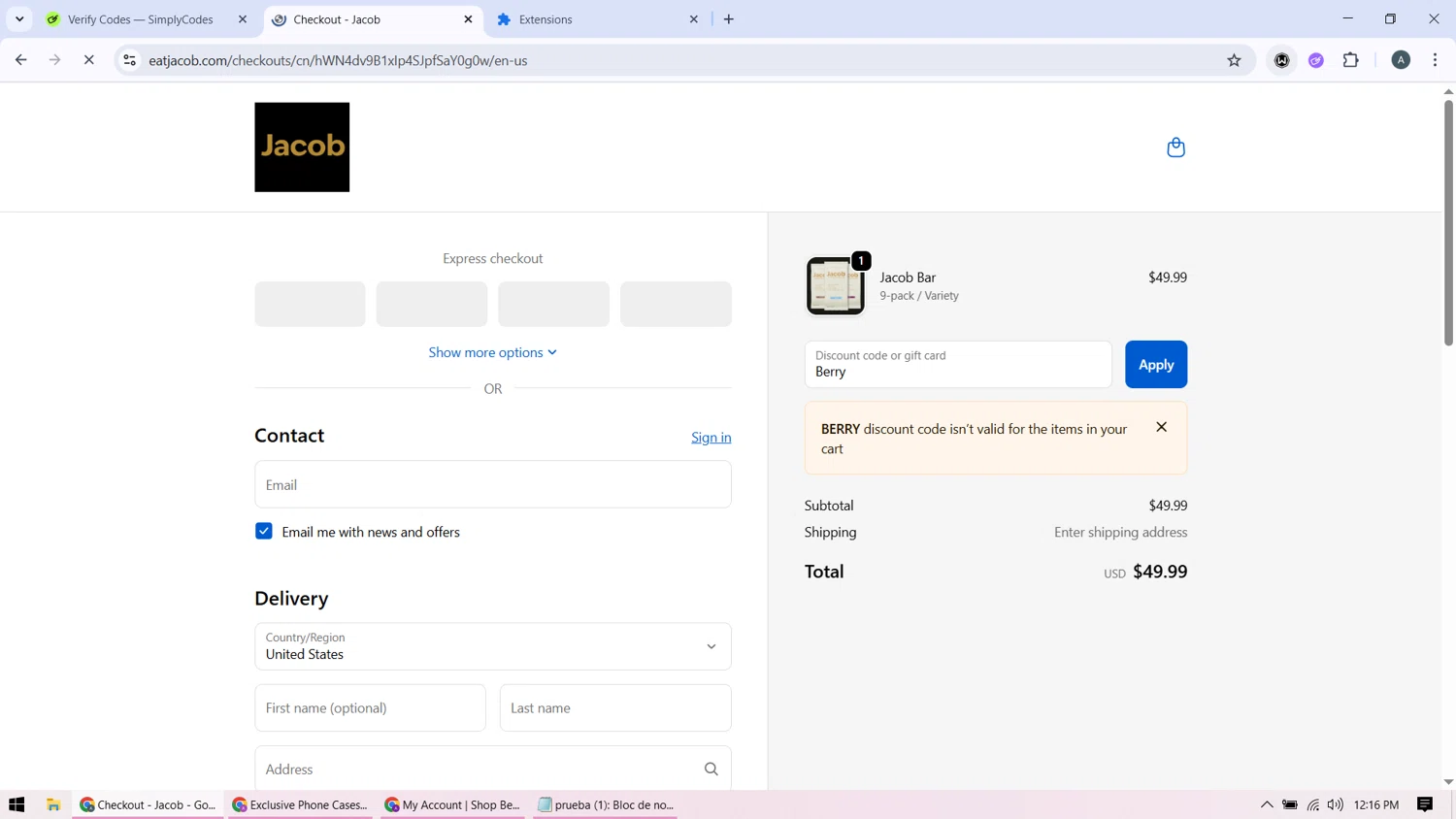The image size is (1456, 819).
Task: Click the Subtotal label
Action: [x=829, y=506]
